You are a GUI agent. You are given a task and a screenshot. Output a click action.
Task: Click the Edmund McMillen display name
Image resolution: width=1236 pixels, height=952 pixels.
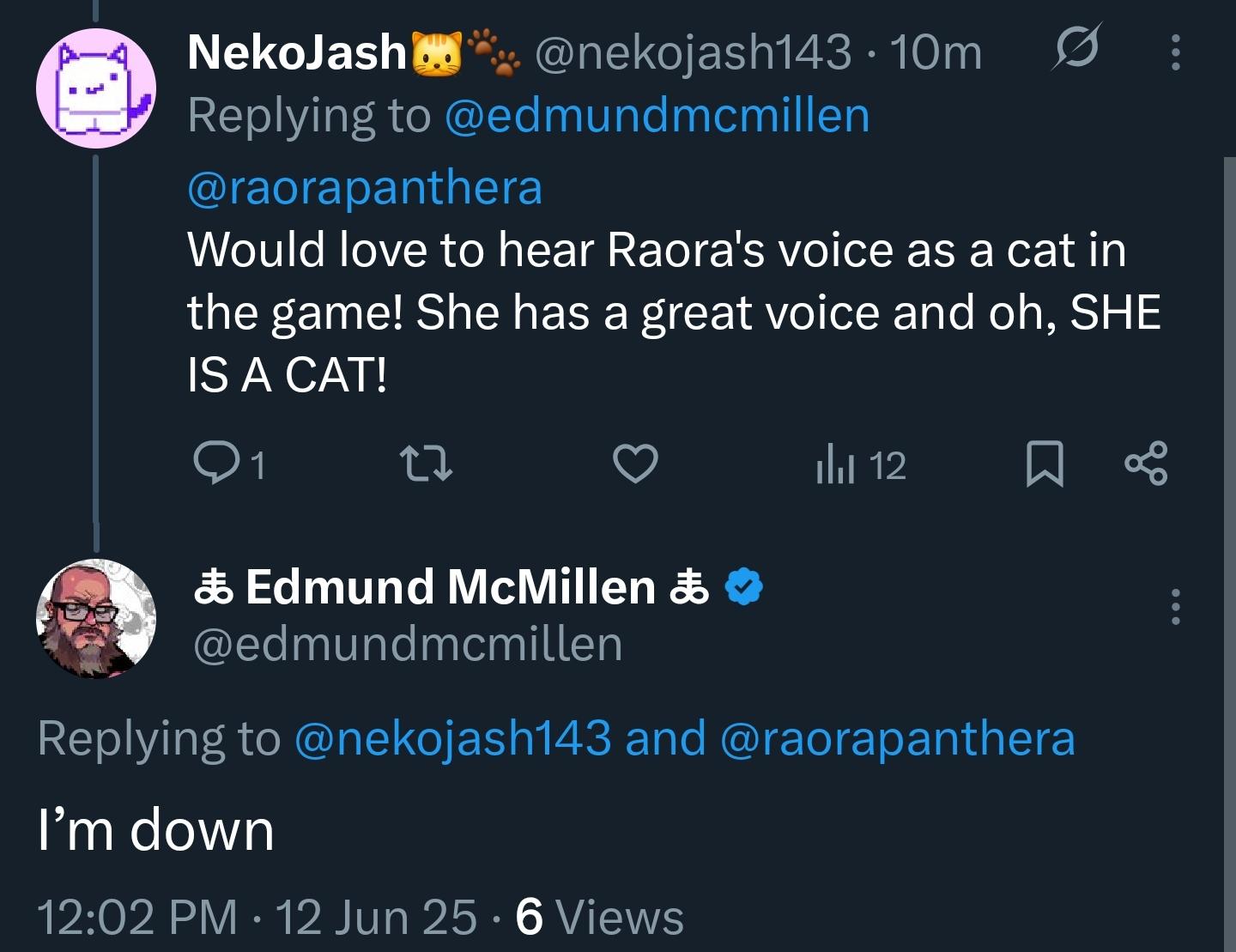(x=450, y=587)
